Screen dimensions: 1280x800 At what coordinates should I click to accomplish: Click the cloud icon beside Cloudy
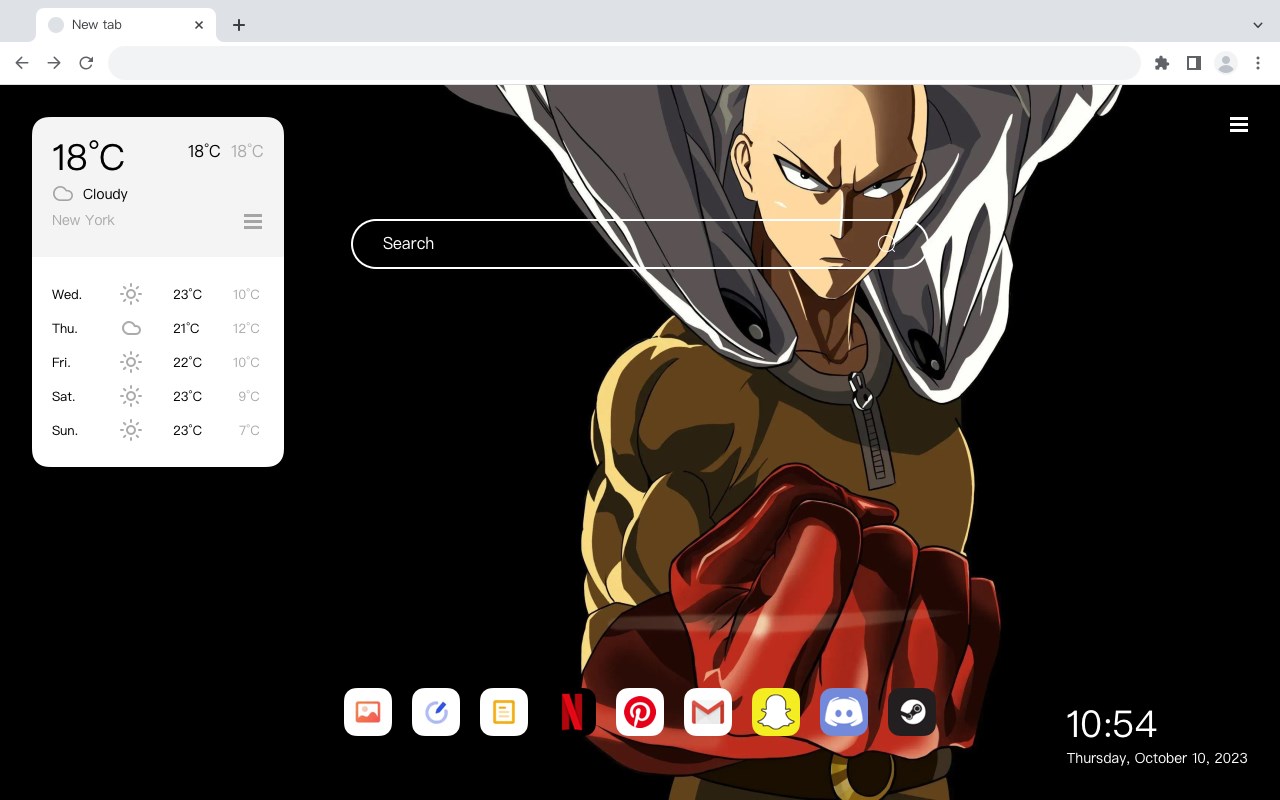[x=63, y=194]
